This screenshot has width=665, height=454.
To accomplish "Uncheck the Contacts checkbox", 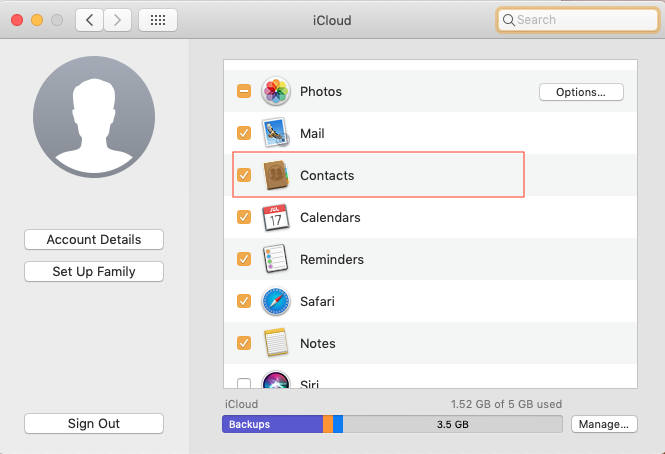I will tap(244, 175).
